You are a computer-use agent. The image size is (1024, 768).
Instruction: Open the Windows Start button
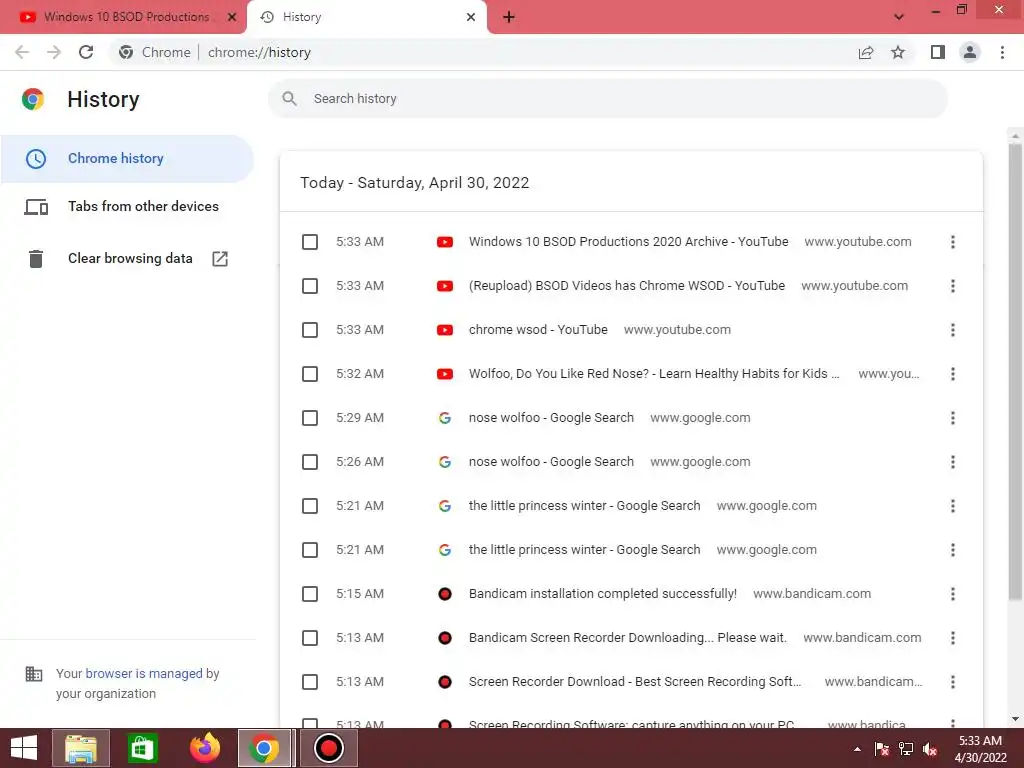tap(24, 748)
